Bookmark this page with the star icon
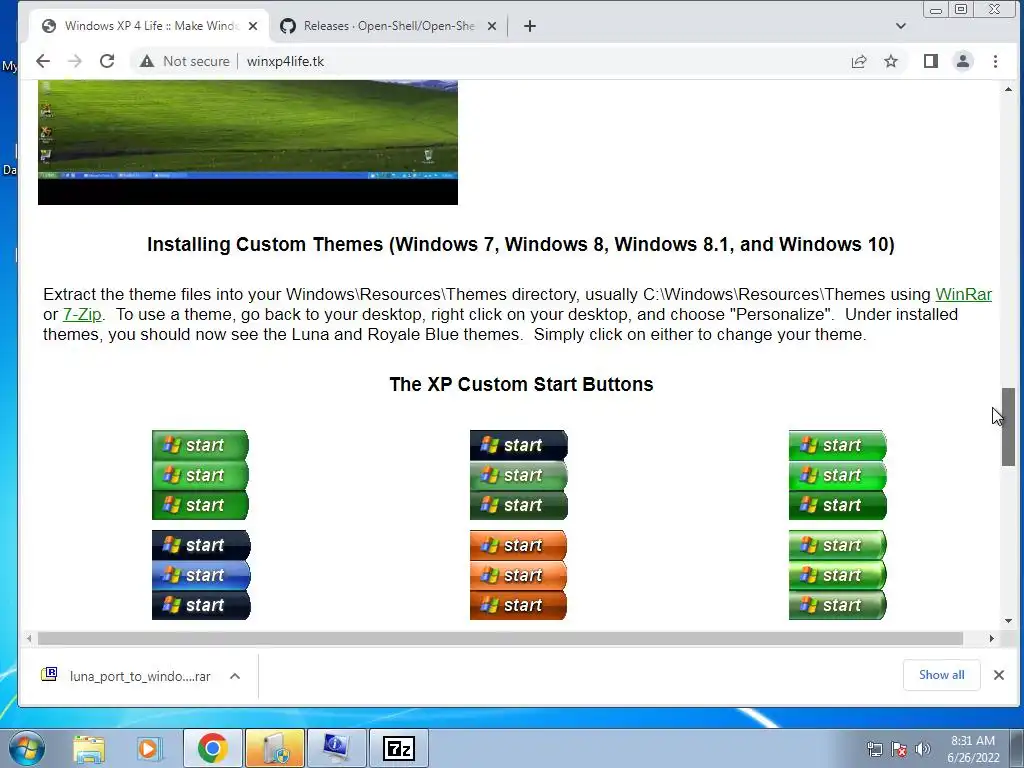 pos(891,61)
